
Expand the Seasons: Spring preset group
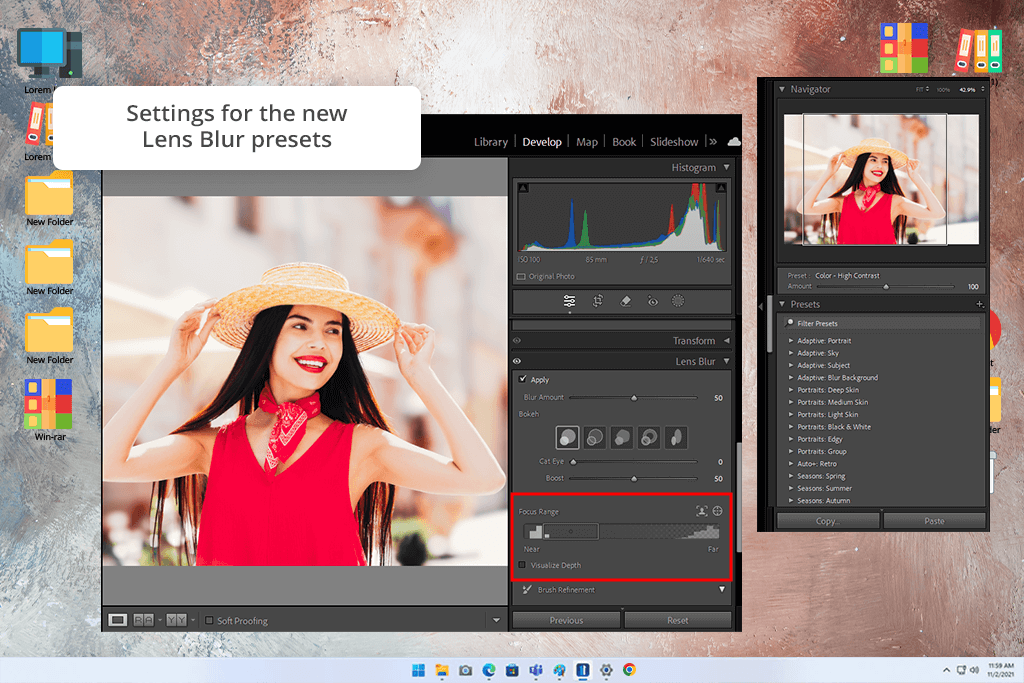click(791, 476)
